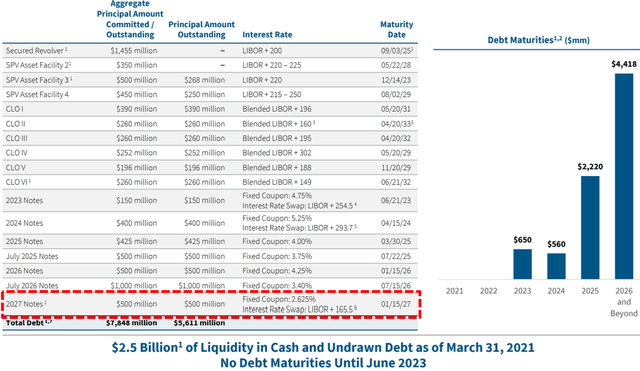Image resolution: width=640 pixels, height=371 pixels.
Task: Select Fixed Coupon: 5.25% text
Action: tap(277, 218)
